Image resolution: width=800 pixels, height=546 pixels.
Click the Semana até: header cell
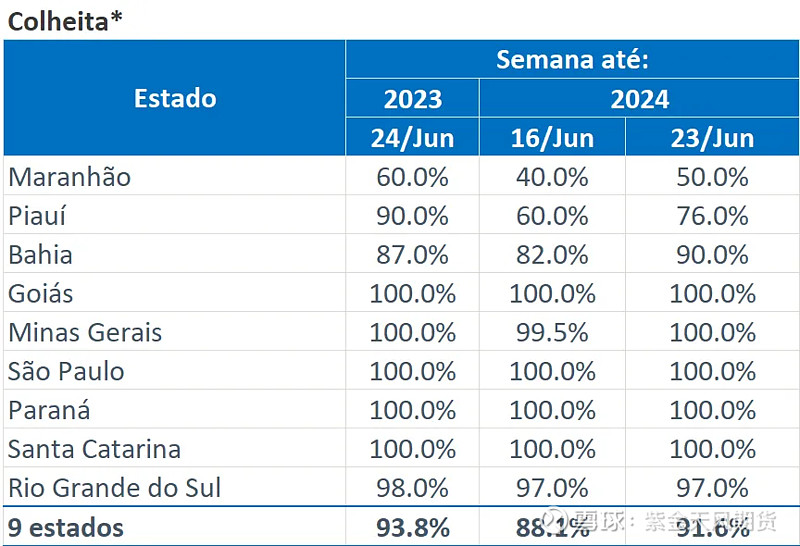coord(572,59)
